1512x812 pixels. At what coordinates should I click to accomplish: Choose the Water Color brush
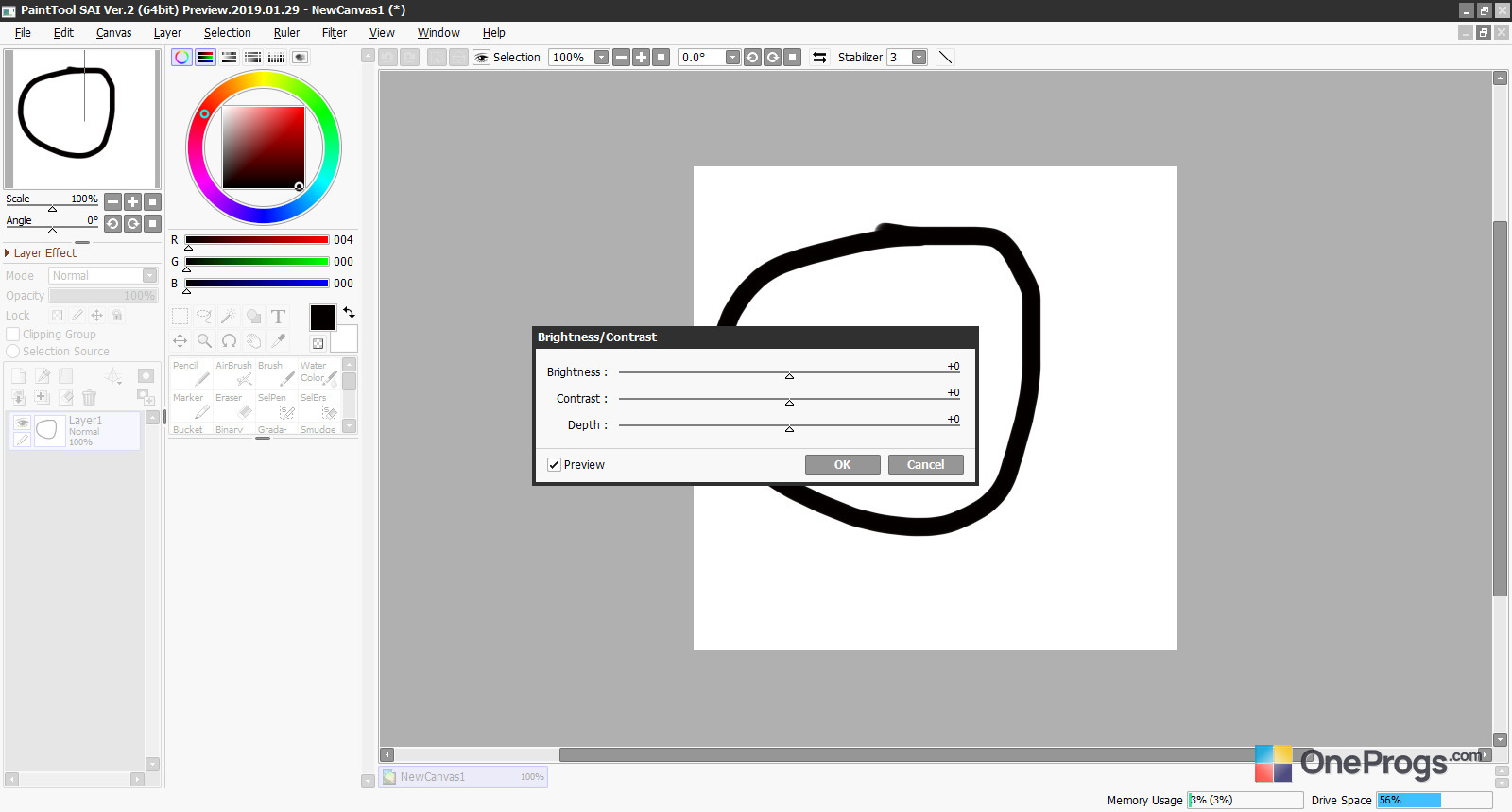point(319,373)
